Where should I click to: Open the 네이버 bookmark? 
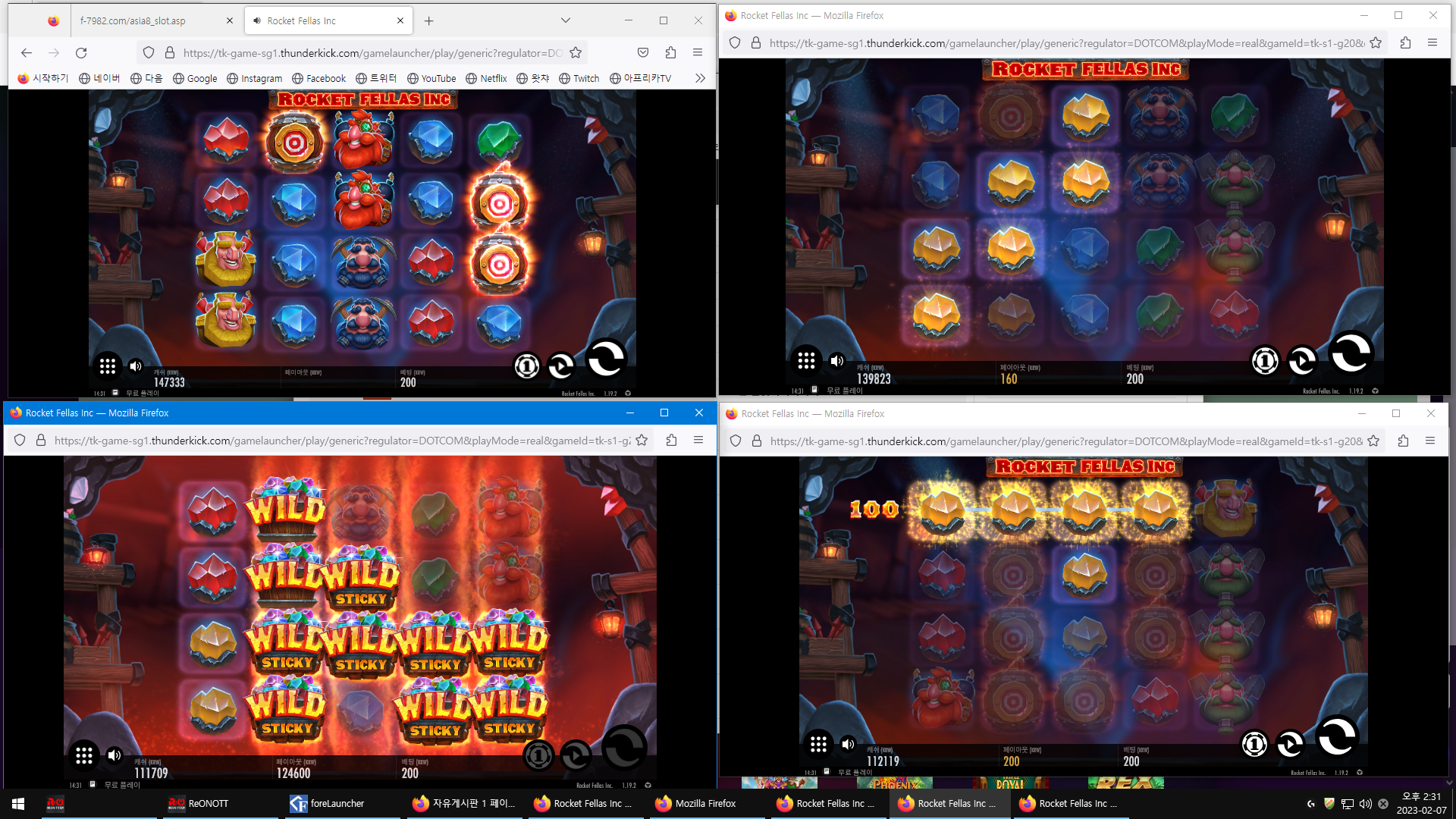pos(99,78)
